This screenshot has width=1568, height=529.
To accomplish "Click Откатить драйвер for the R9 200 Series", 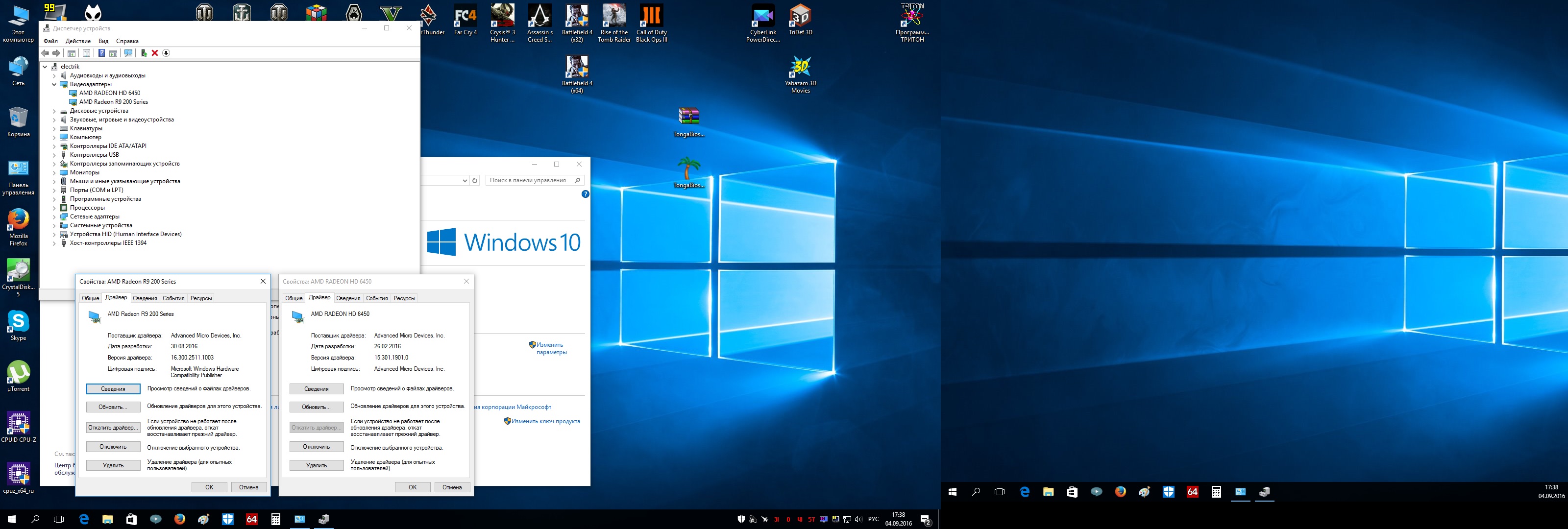I will (x=113, y=428).
